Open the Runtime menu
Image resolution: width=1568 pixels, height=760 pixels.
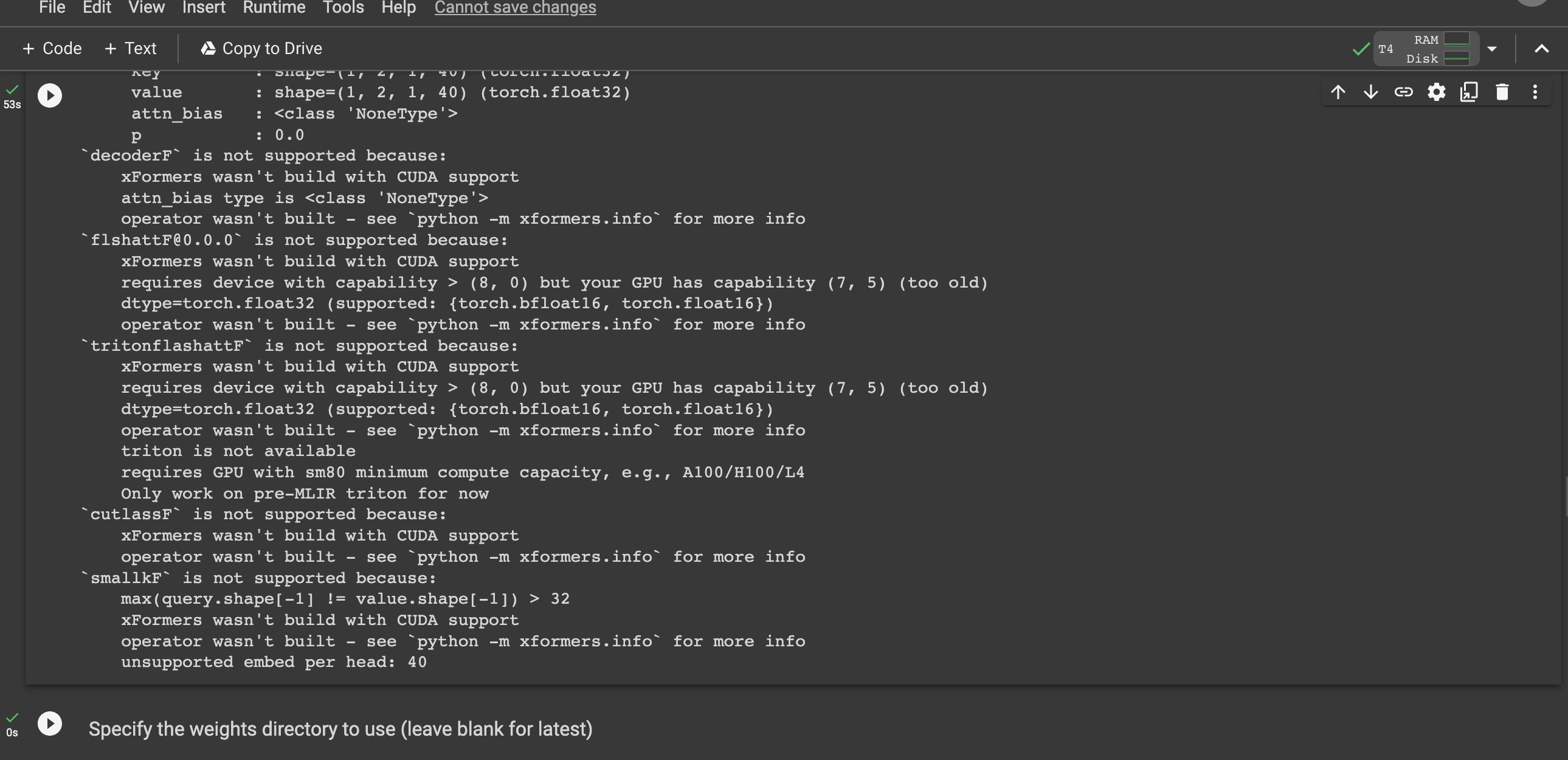(274, 8)
